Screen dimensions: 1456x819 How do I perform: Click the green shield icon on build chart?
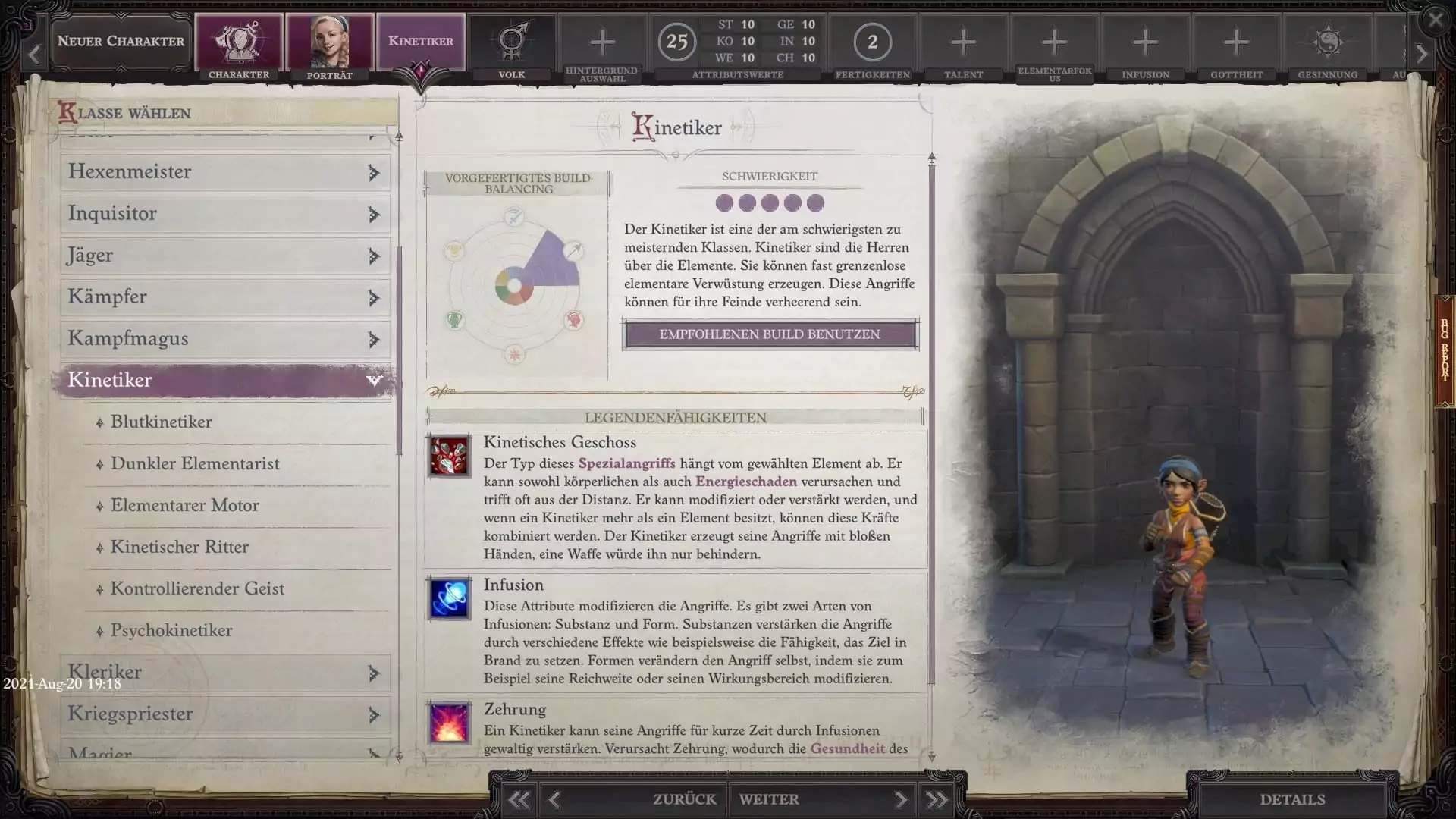454,320
